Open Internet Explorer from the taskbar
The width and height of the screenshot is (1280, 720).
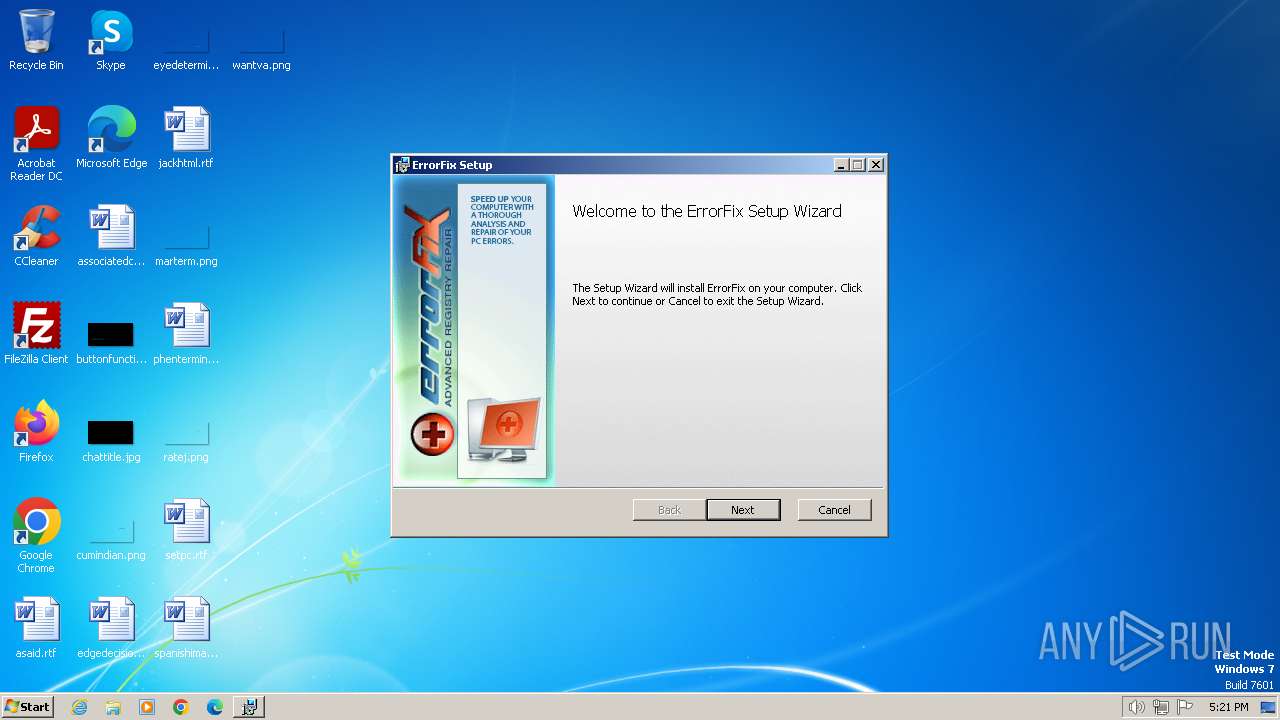[79, 707]
